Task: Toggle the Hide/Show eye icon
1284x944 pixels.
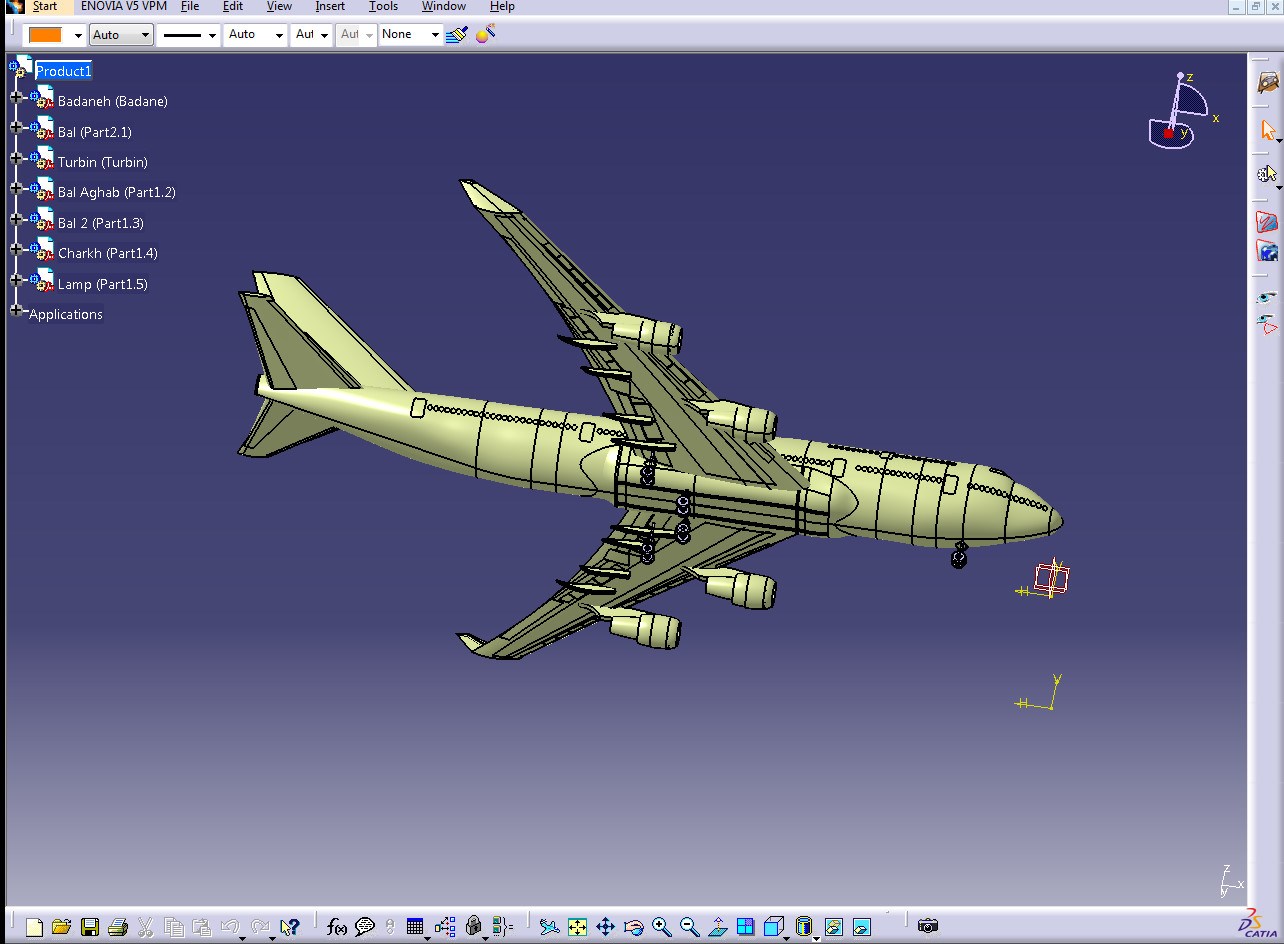Action: pos(1268,297)
